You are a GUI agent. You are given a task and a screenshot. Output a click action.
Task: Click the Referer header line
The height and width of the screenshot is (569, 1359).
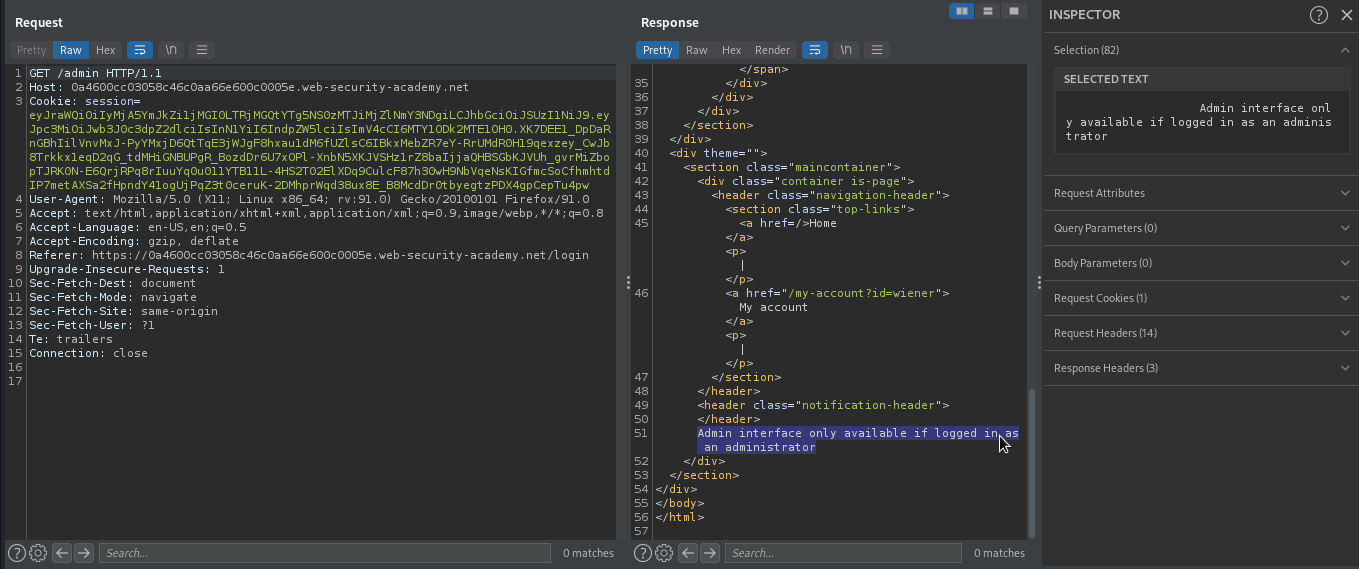[x=309, y=255]
